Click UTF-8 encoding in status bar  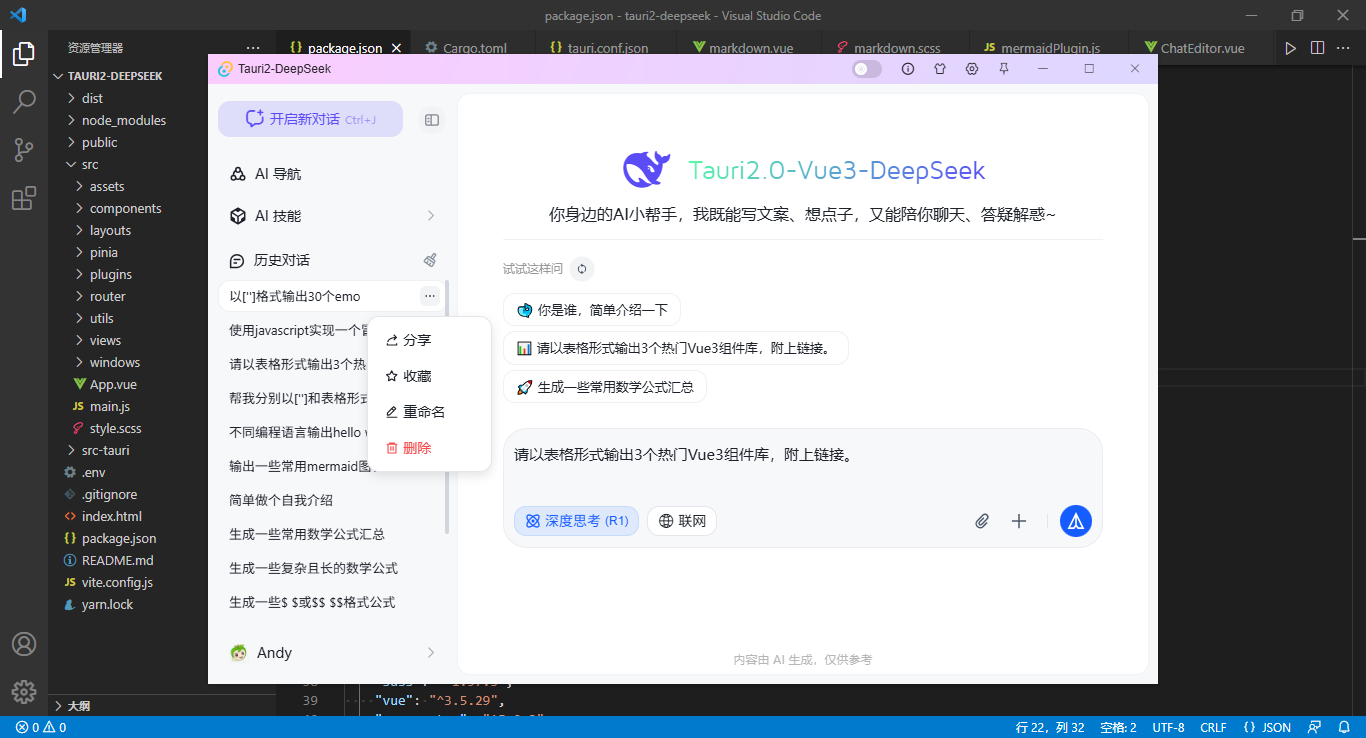coord(1168,727)
